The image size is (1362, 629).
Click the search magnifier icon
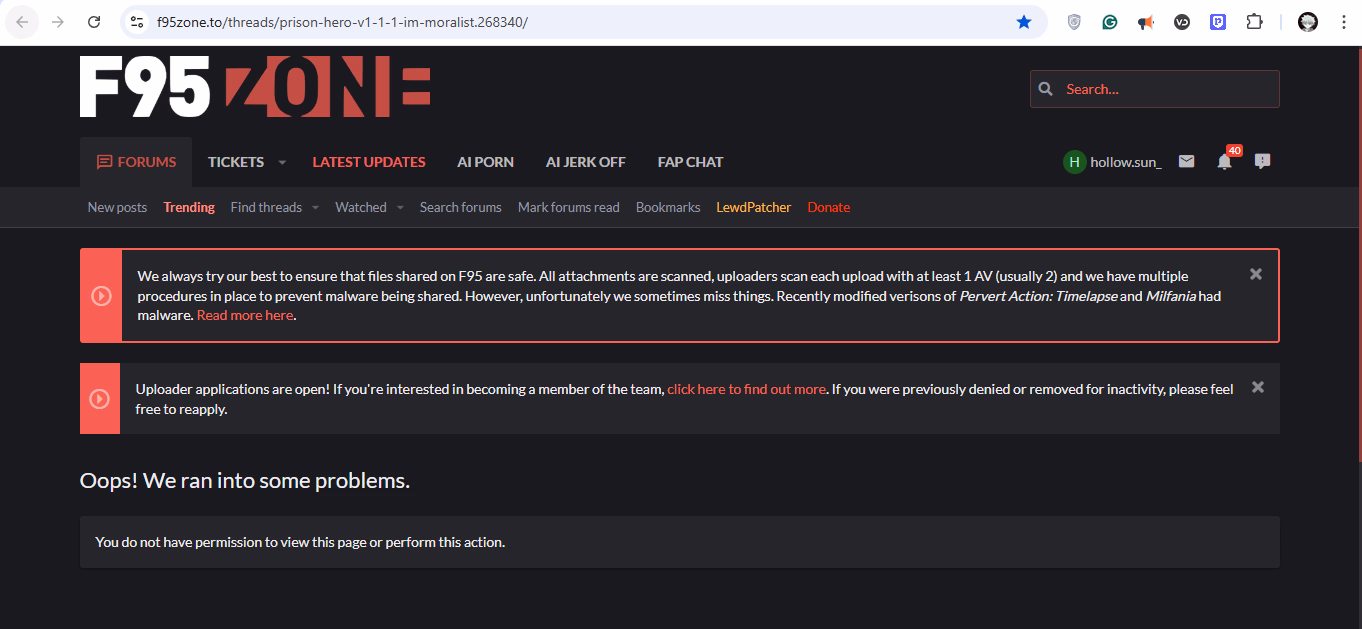pyautogui.click(x=1046, y=89)
